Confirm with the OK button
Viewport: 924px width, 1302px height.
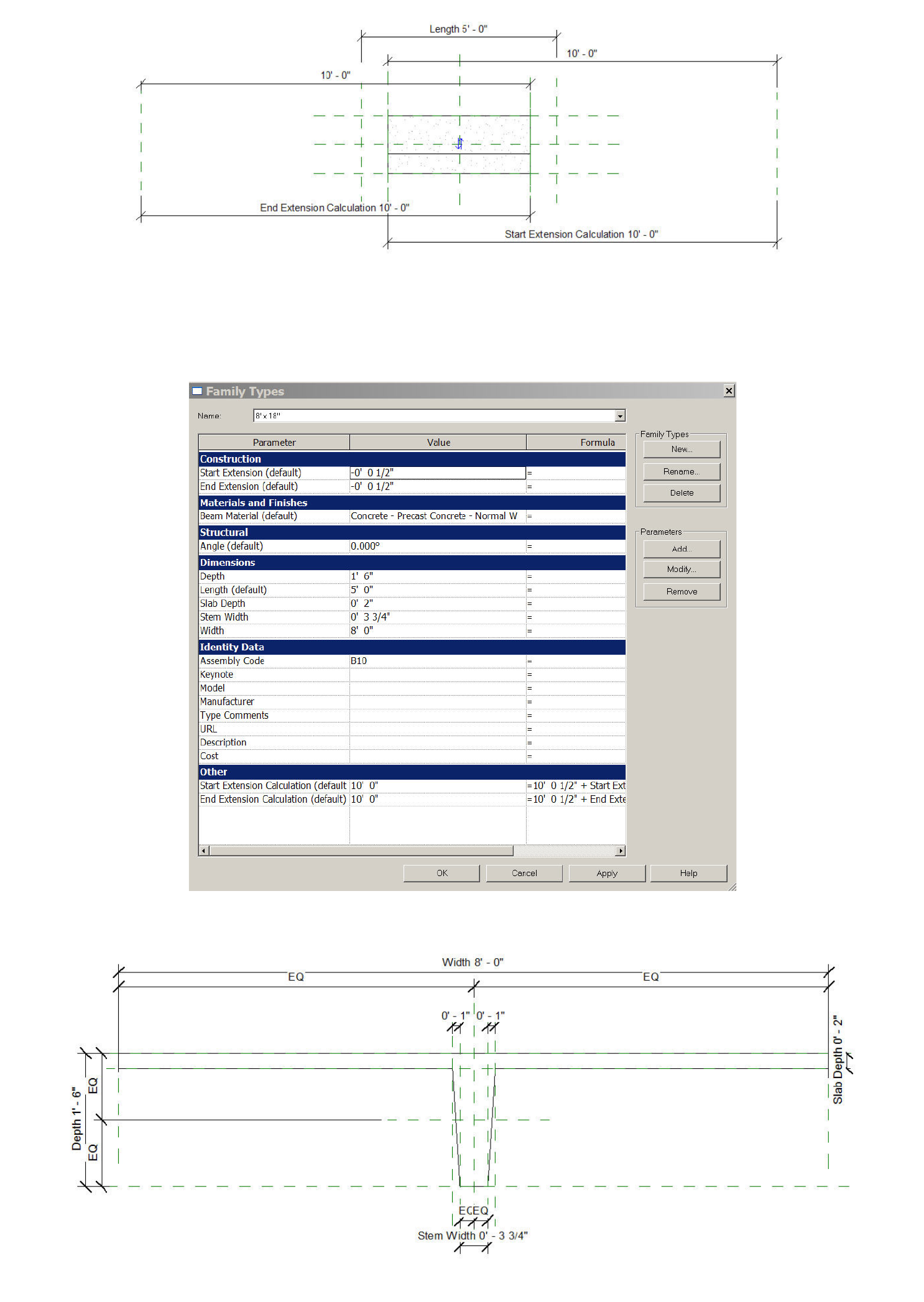click(441, 873)
